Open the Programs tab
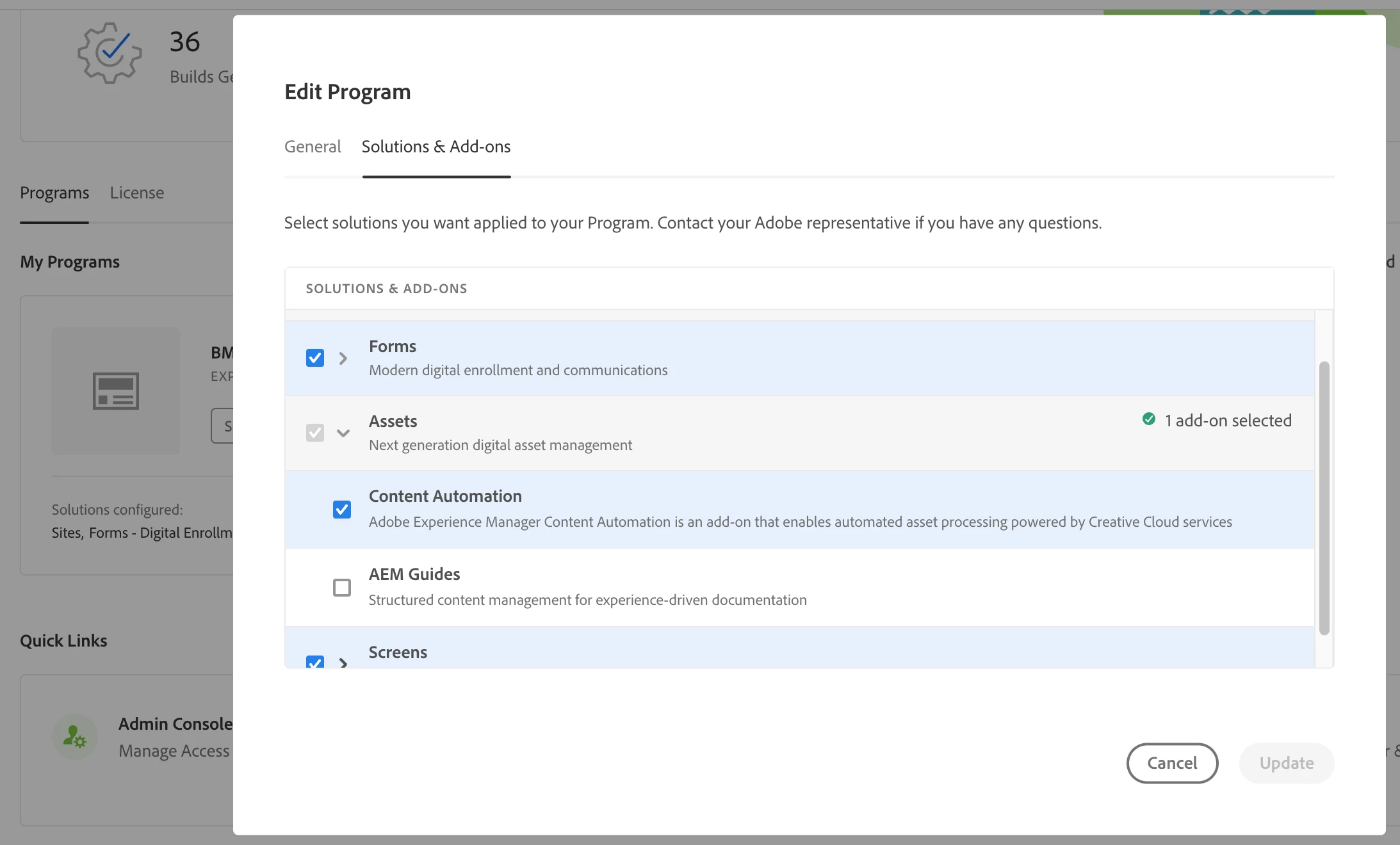Screen dimensions: 1400x845 (x=54, y=193)
